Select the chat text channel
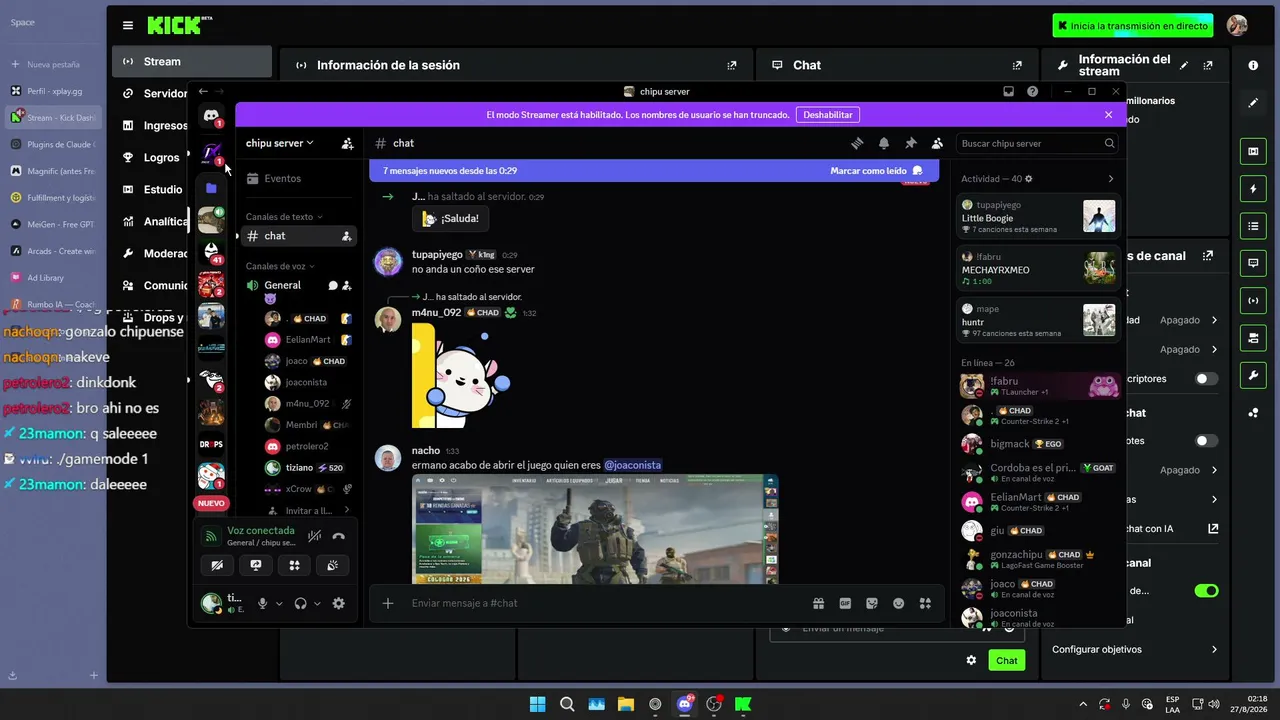 tap(297, 236)
